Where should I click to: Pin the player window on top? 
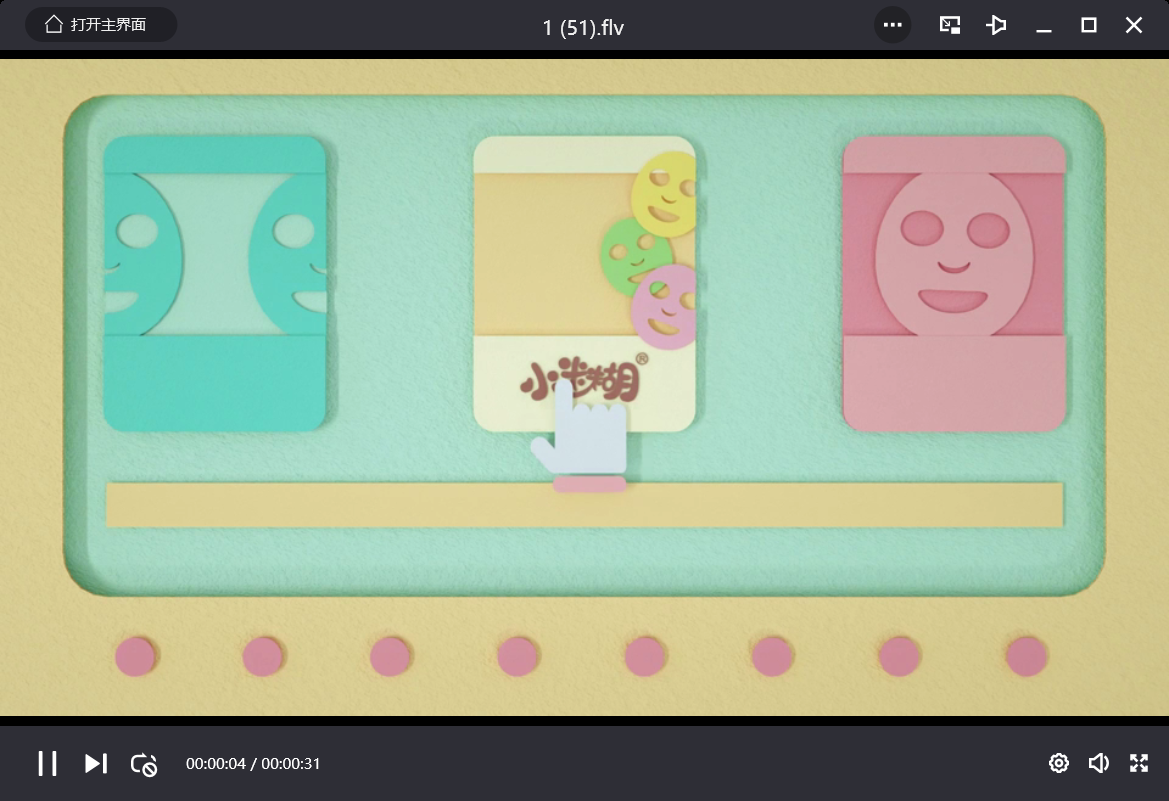pyautogui.click(x=996, y=25)
